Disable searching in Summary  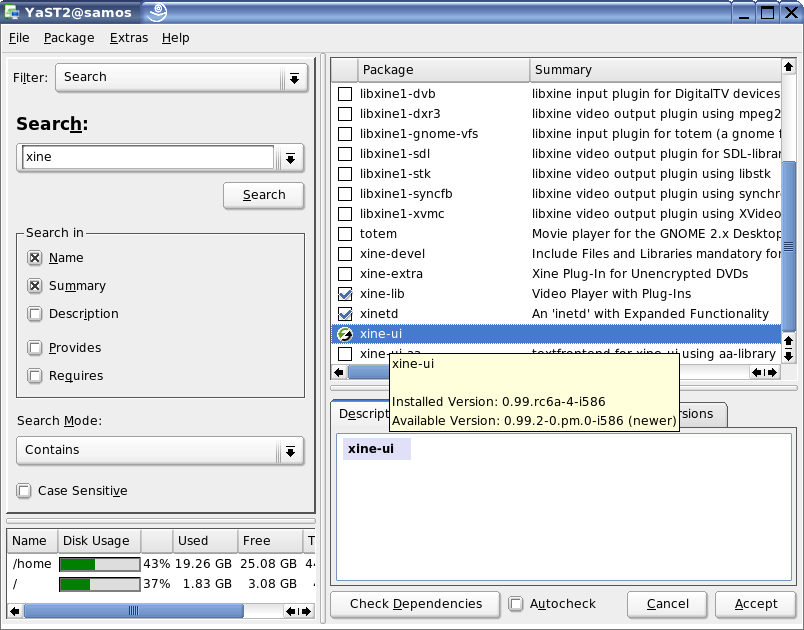pos(35,286)
